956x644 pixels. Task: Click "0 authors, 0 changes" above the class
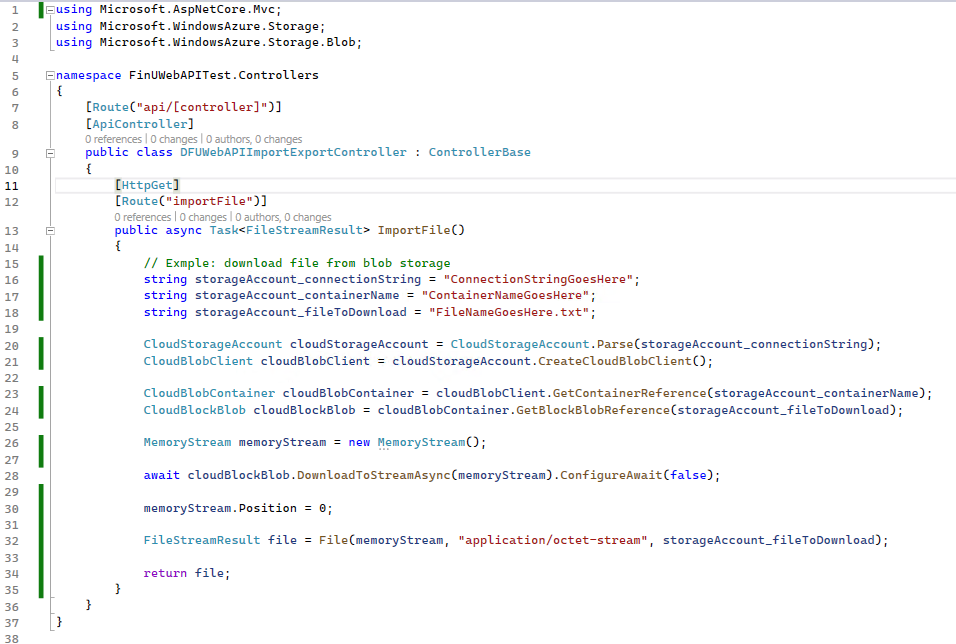(255, 139)
